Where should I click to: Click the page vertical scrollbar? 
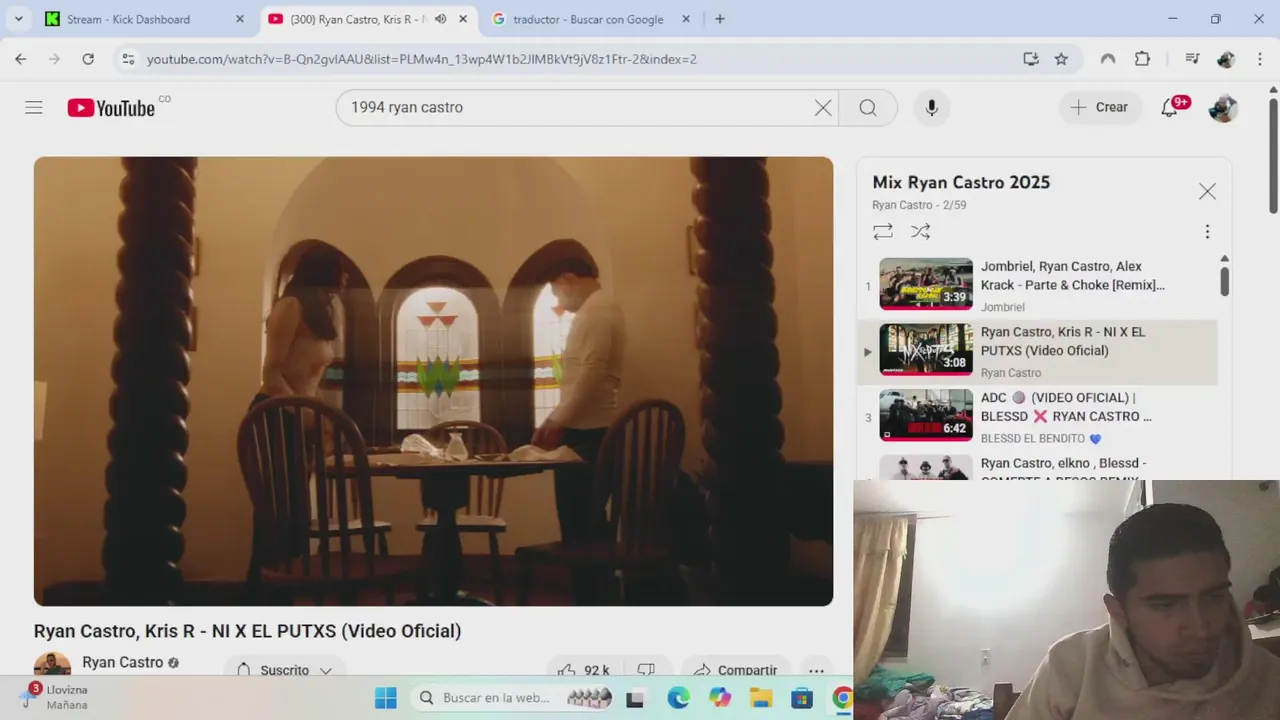click(x=1273, y=155)
